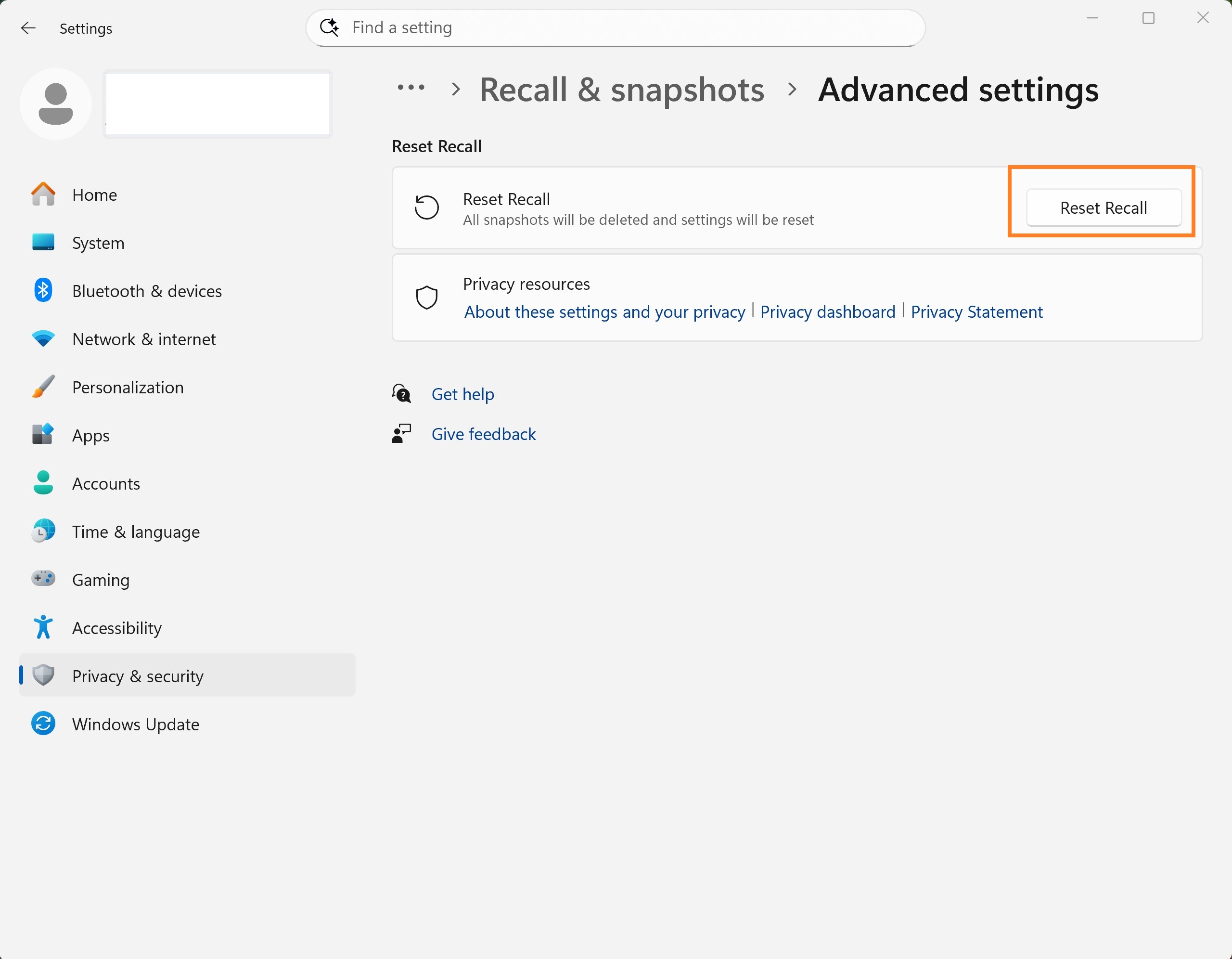1232x959 pixels.
Task: Click the Reset Recall circular arrow icon
Action: pos(426,207)
